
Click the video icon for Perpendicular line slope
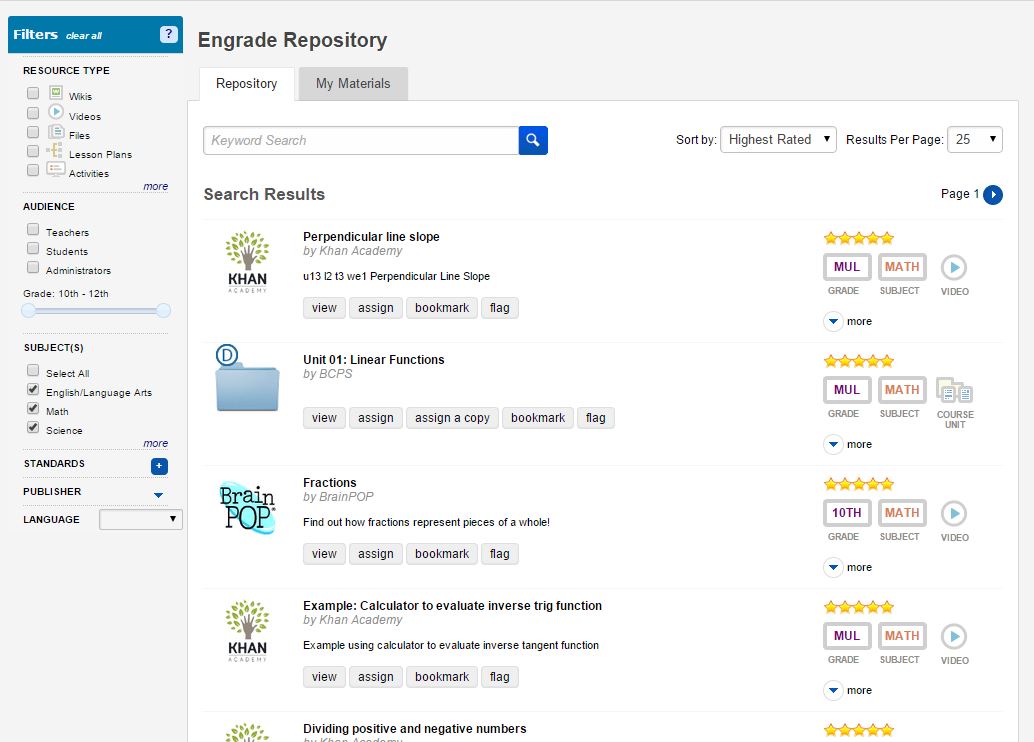954,267
